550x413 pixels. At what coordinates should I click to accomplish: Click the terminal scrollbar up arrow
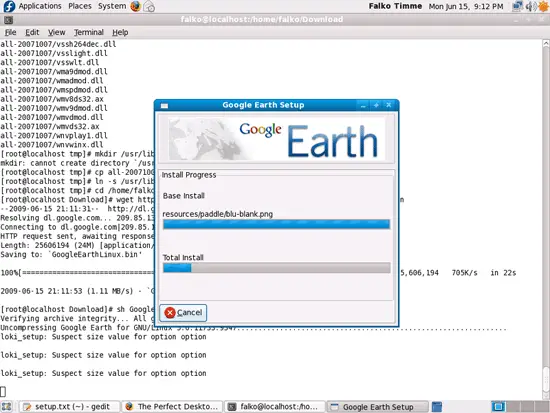[x=546, y=44]
